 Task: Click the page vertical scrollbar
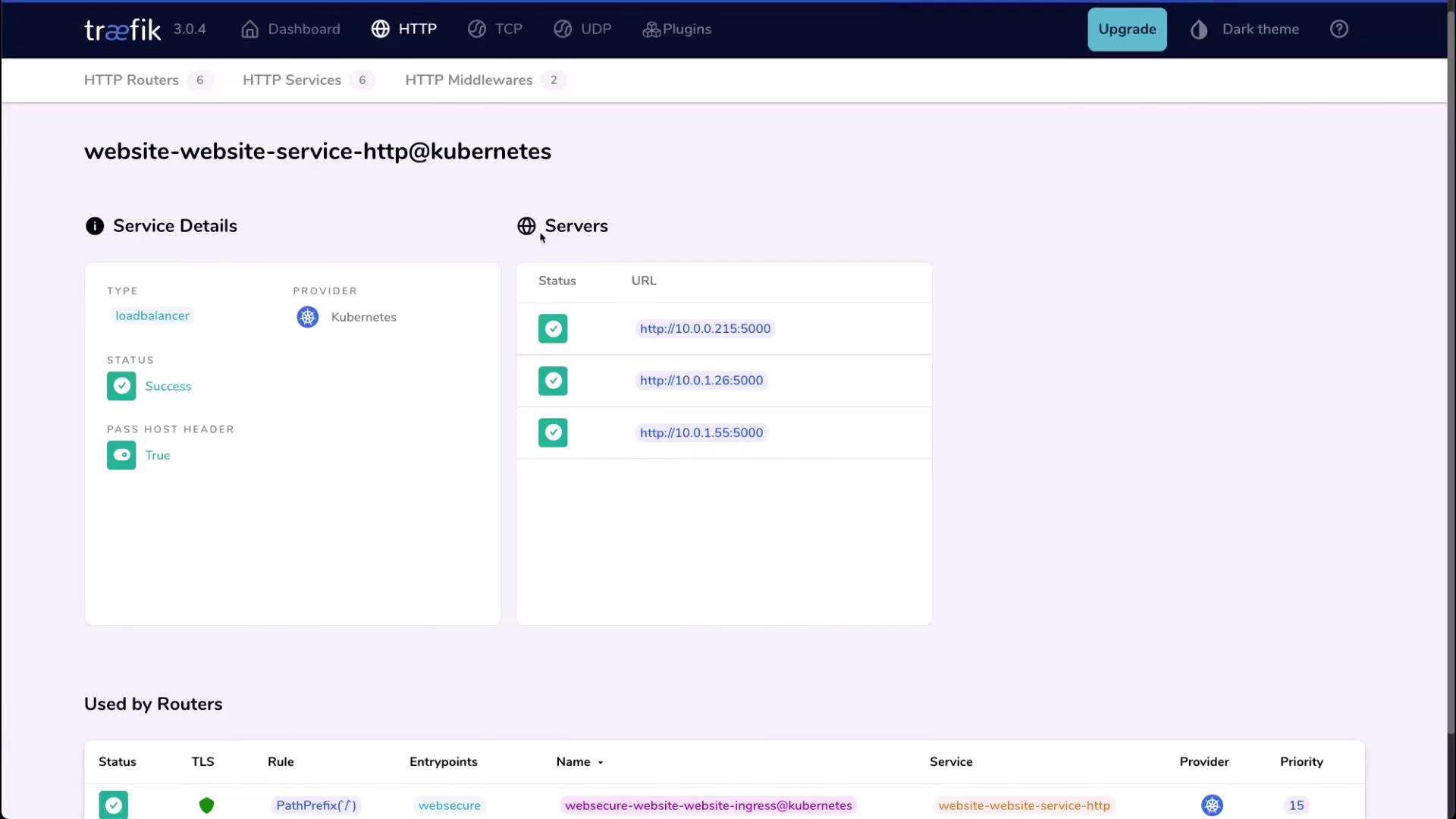[x=1451, y=379]
